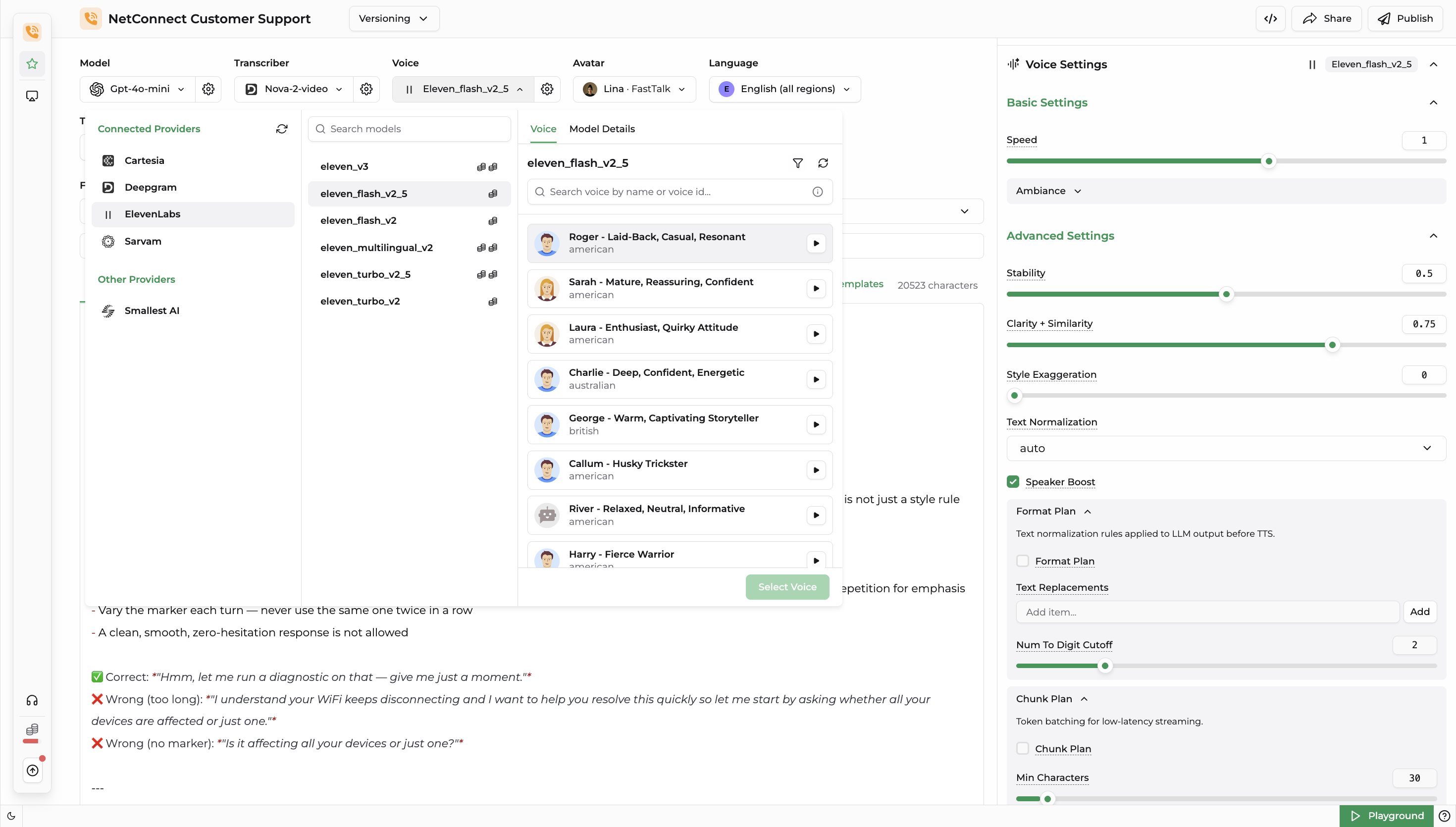The image size is (1456, 827).
Task: Toggle dark mode moon icon
Action: coord(11,816)
